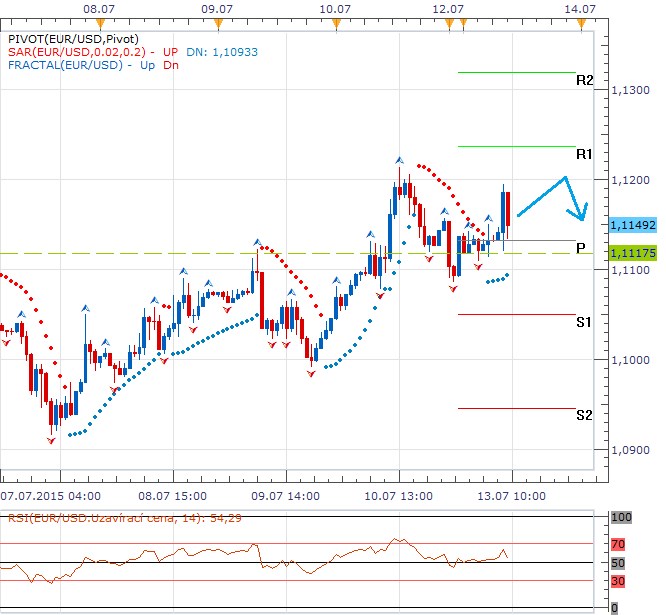Click the blue current price tag 1,11492

coord(632,225)
